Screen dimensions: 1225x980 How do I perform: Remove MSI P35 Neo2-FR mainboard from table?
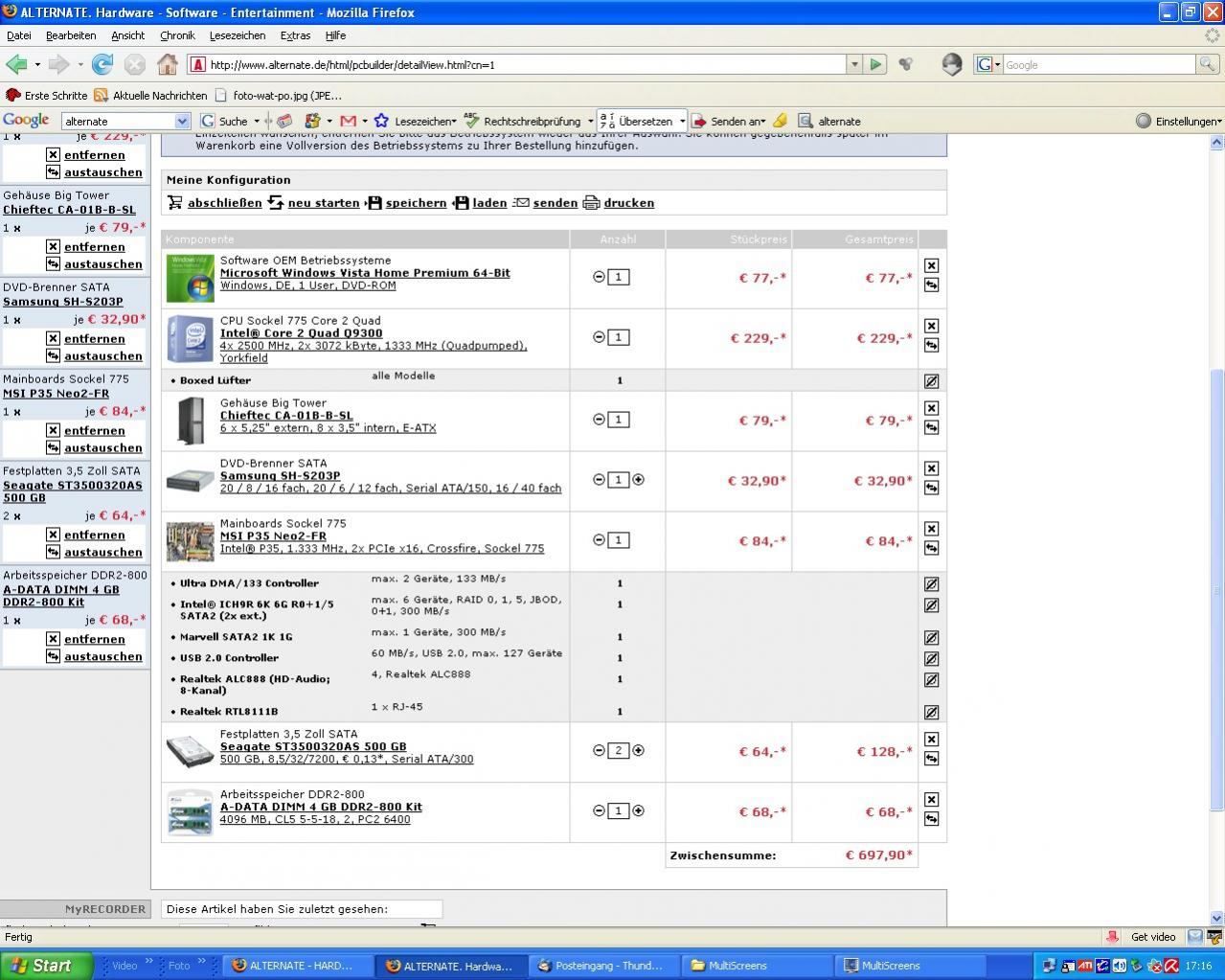[931, 529]
